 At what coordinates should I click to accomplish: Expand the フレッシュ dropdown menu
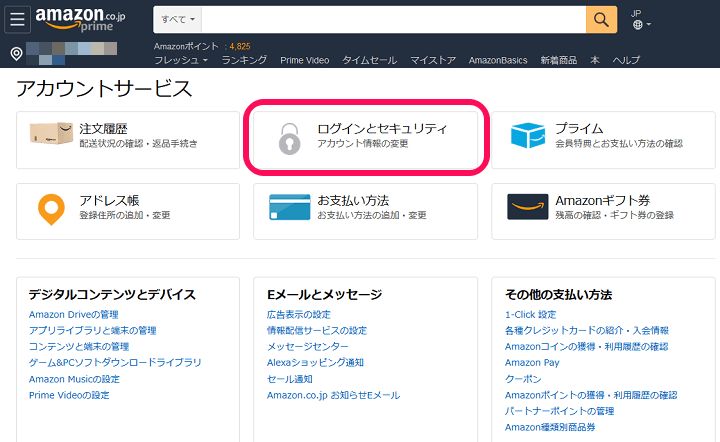click(181, 60)
